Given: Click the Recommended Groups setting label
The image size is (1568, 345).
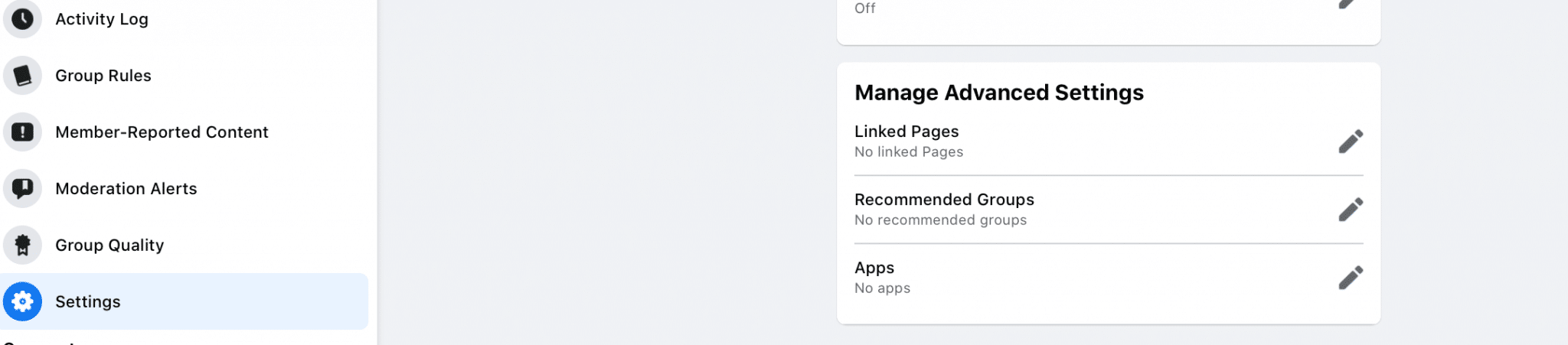Looking at the screenshot, I should click(x=944, y=200).
